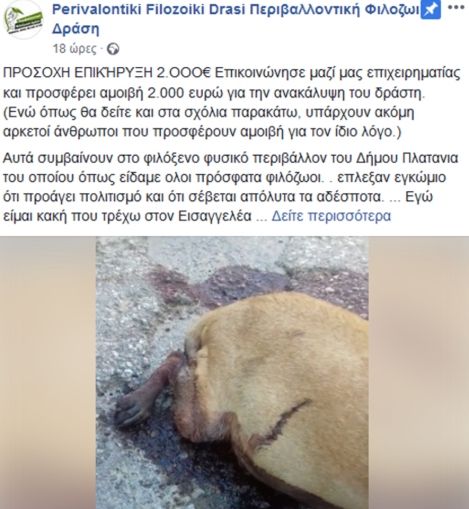Image resolution: width=469 pixels, height=509 pixels.
Task: Click the blue pinned post pin icon
Action: [x=431, y=10]
